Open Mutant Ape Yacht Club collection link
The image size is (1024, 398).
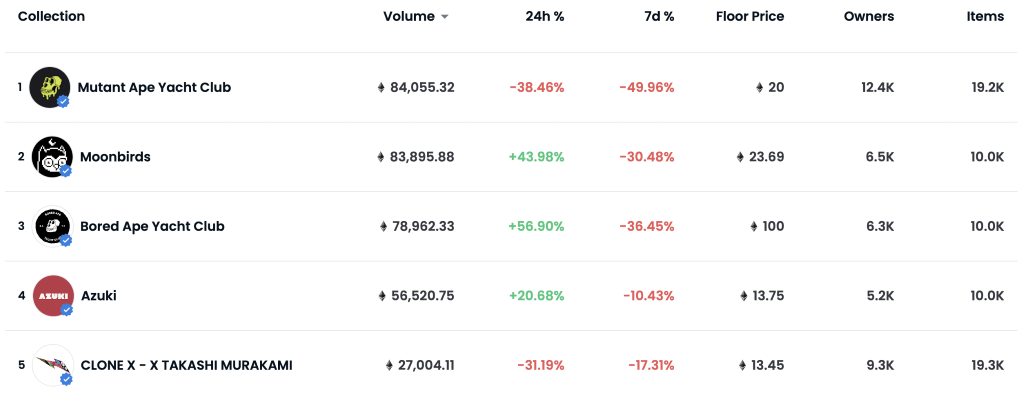154,87
